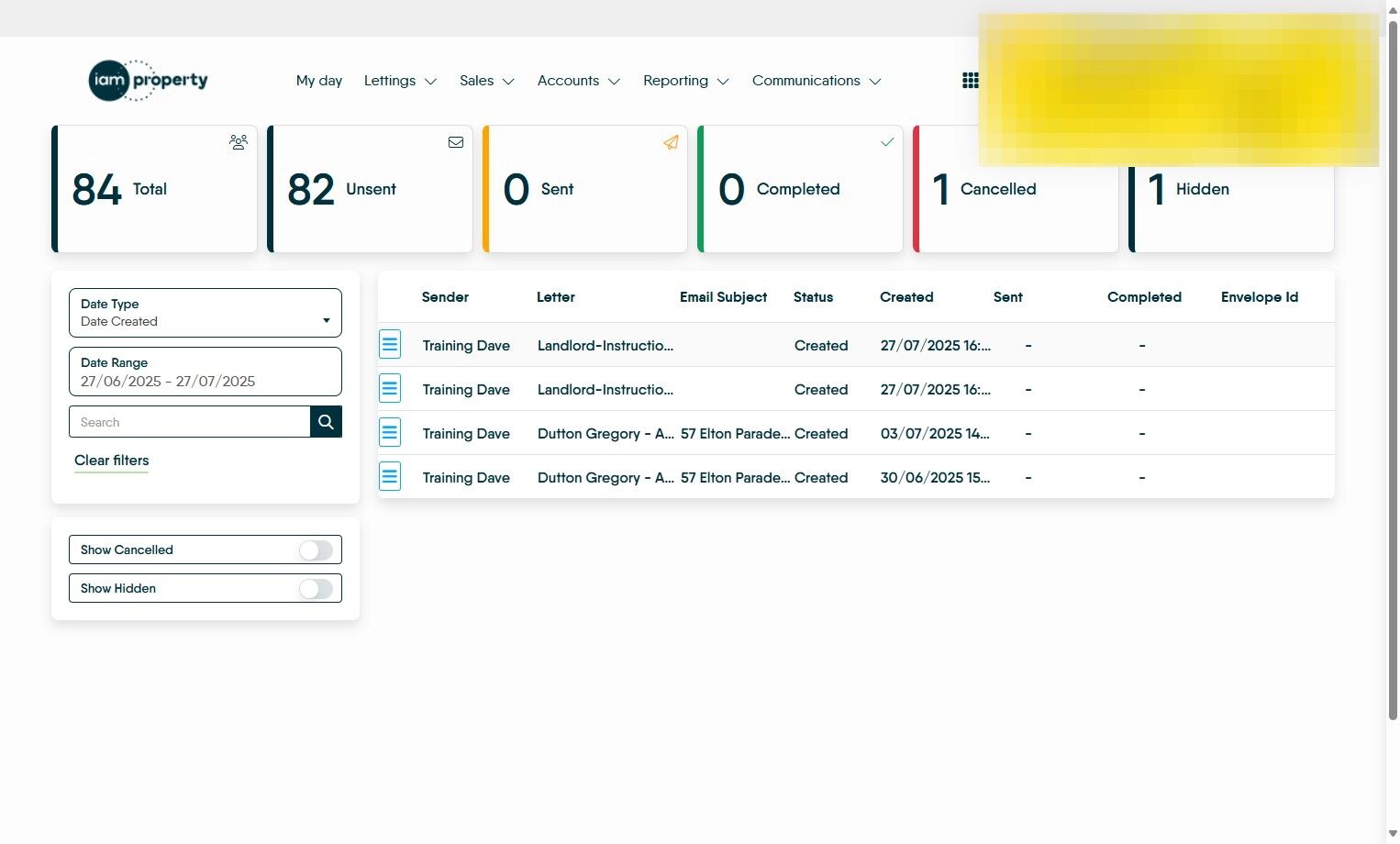
Task: Open document icon for 03/07/2025 Dutton Gregory row
Action: tap(390, 433)
